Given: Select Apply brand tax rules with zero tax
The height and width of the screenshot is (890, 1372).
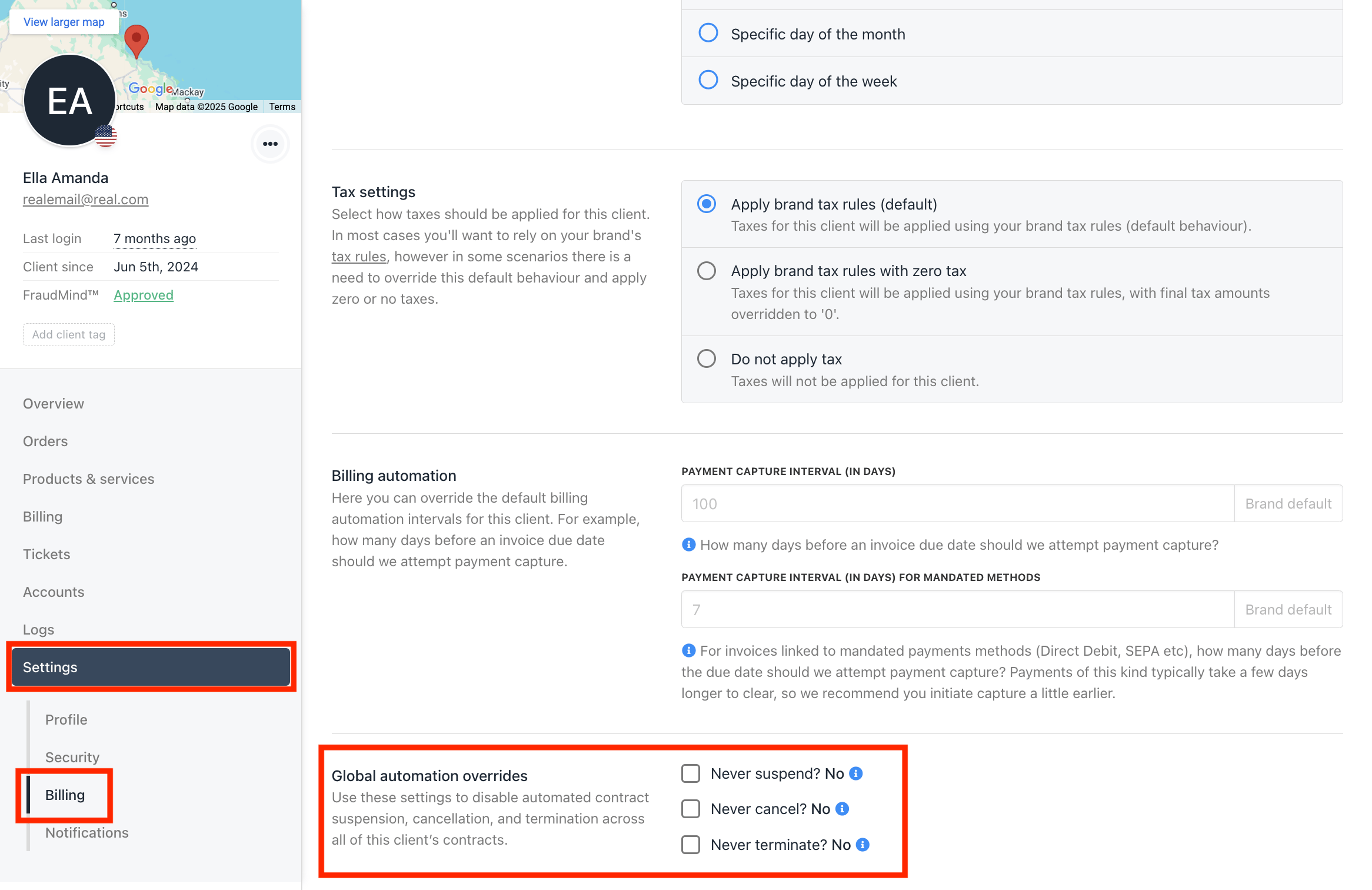Looking at the screenshot, I should point(707,271).
